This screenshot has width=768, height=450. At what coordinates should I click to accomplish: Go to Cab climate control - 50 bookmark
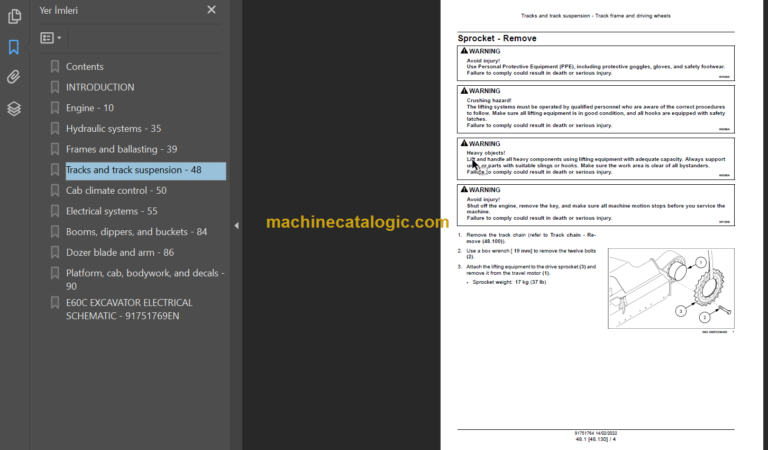tap(116, 190)
